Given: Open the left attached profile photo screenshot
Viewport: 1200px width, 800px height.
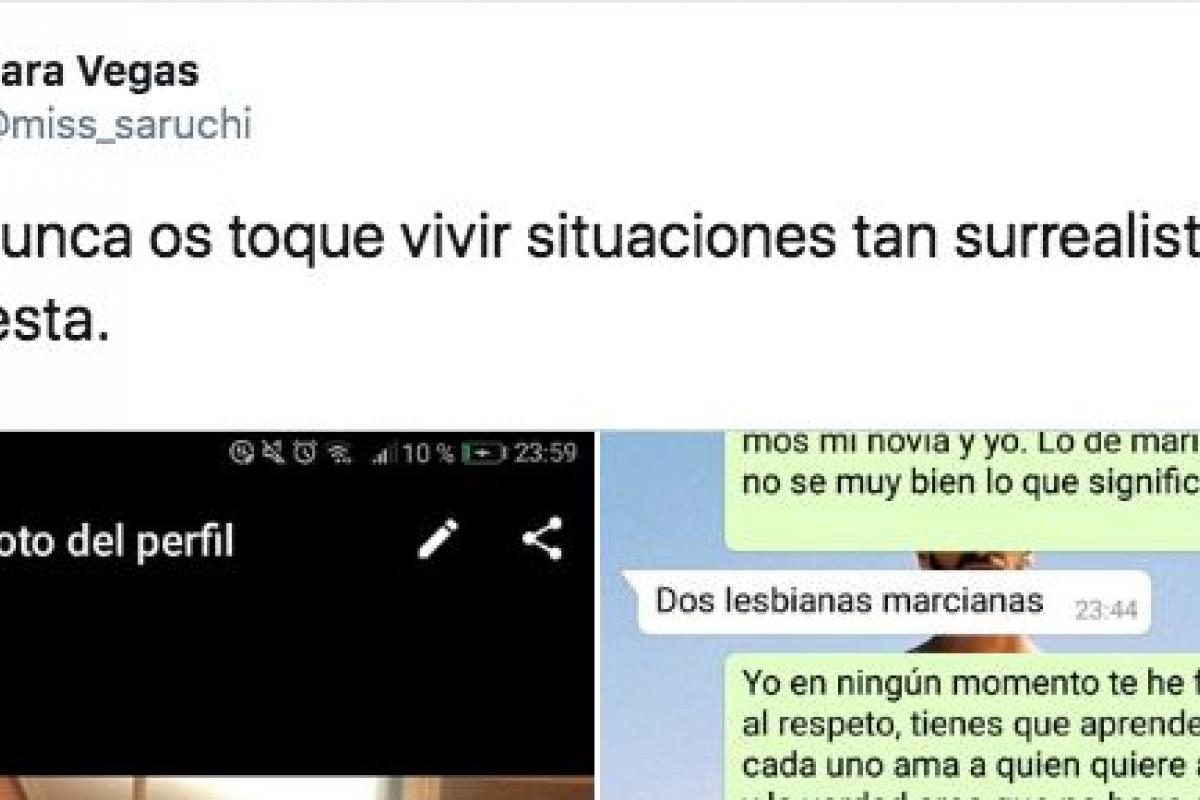Looking at the screenshot, I should (x=297, y=616).
